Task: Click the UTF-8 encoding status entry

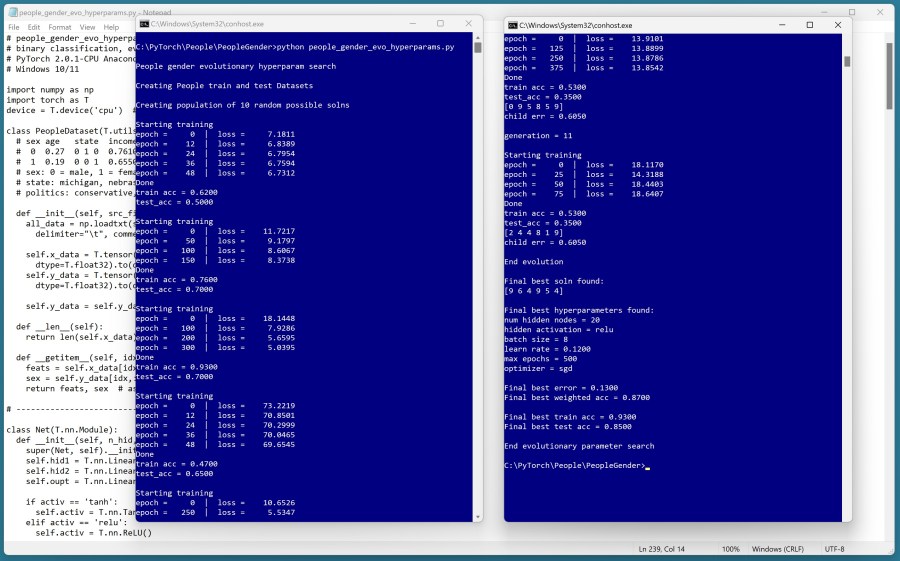Action: point(835,549)
